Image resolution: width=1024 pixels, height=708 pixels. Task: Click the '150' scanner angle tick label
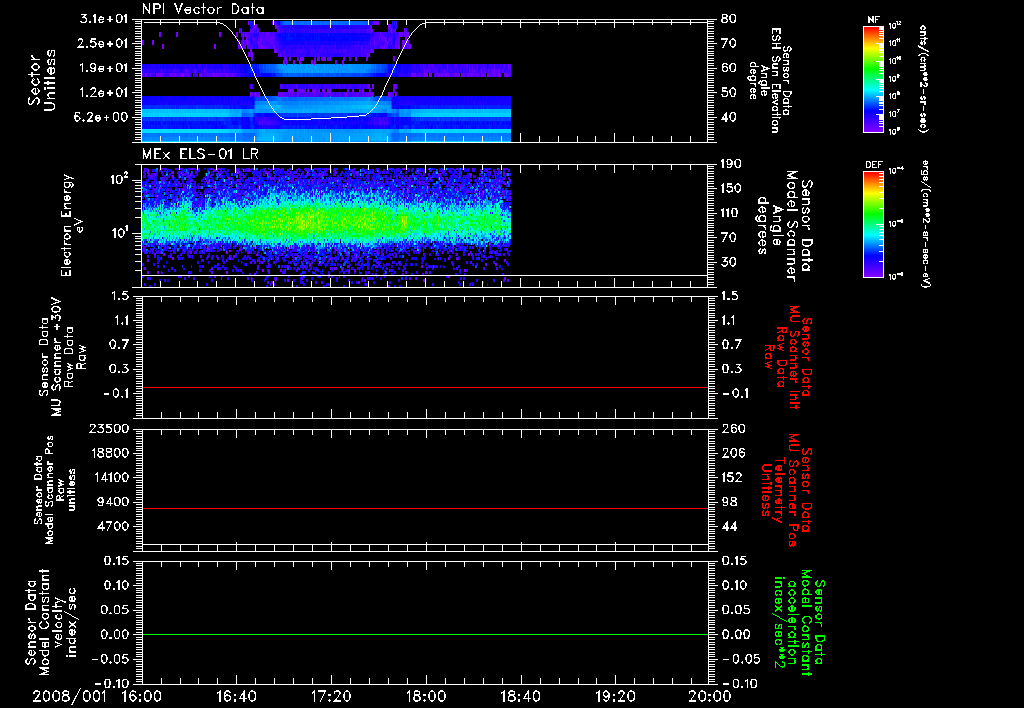[x=731, y=189]
